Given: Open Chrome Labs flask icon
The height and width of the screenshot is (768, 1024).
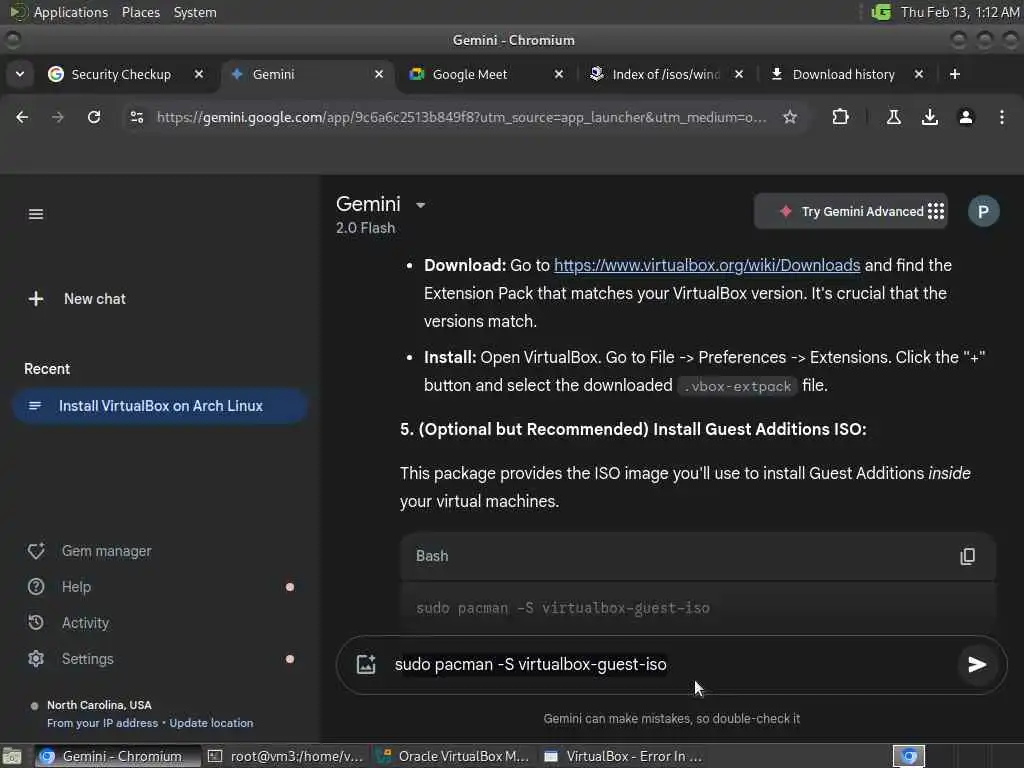Looking at the screenshot, I should point(894,118).
